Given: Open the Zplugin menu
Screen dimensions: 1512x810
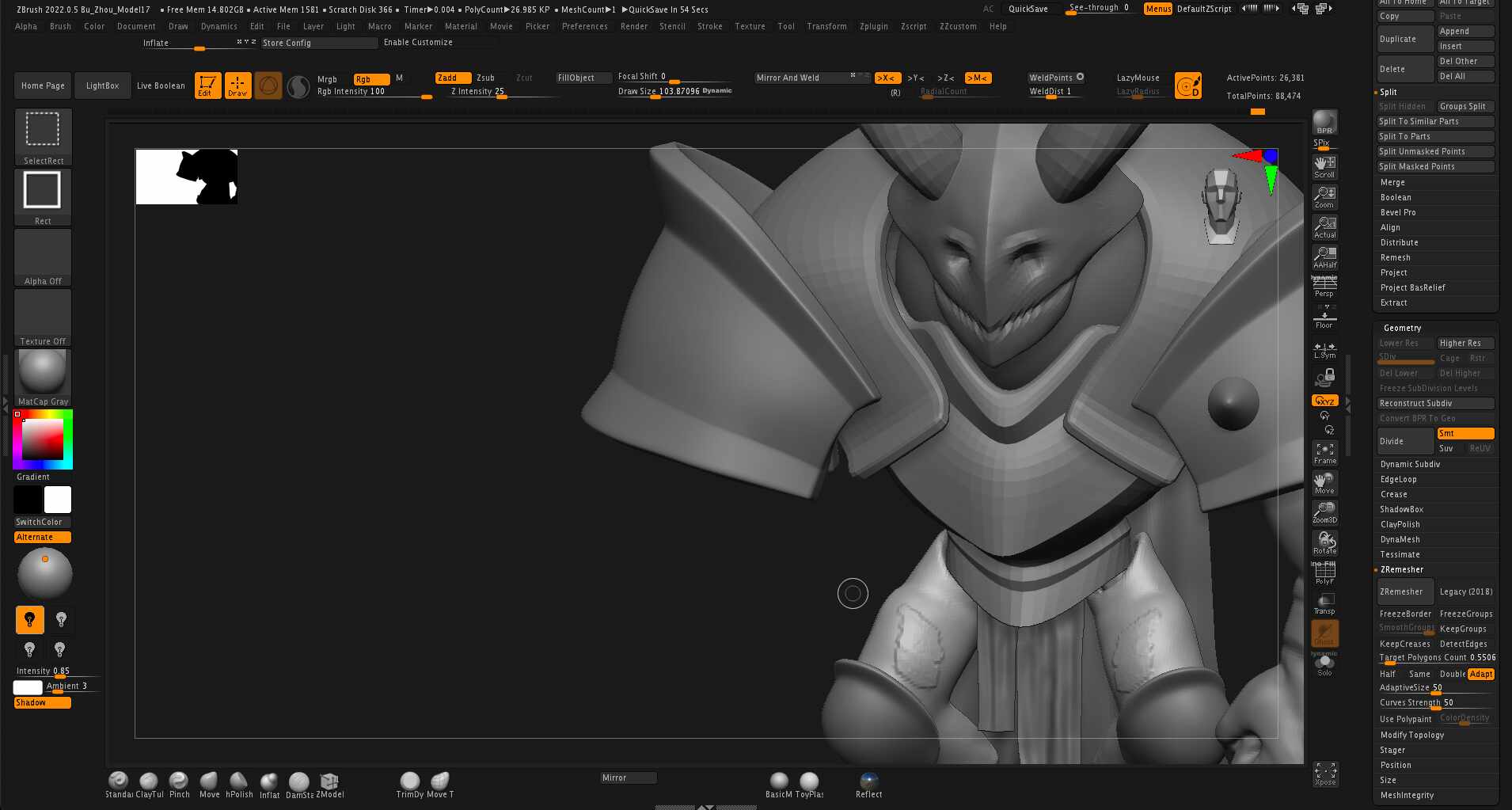Looking at the screenshot, I should (x=874, y=26).
